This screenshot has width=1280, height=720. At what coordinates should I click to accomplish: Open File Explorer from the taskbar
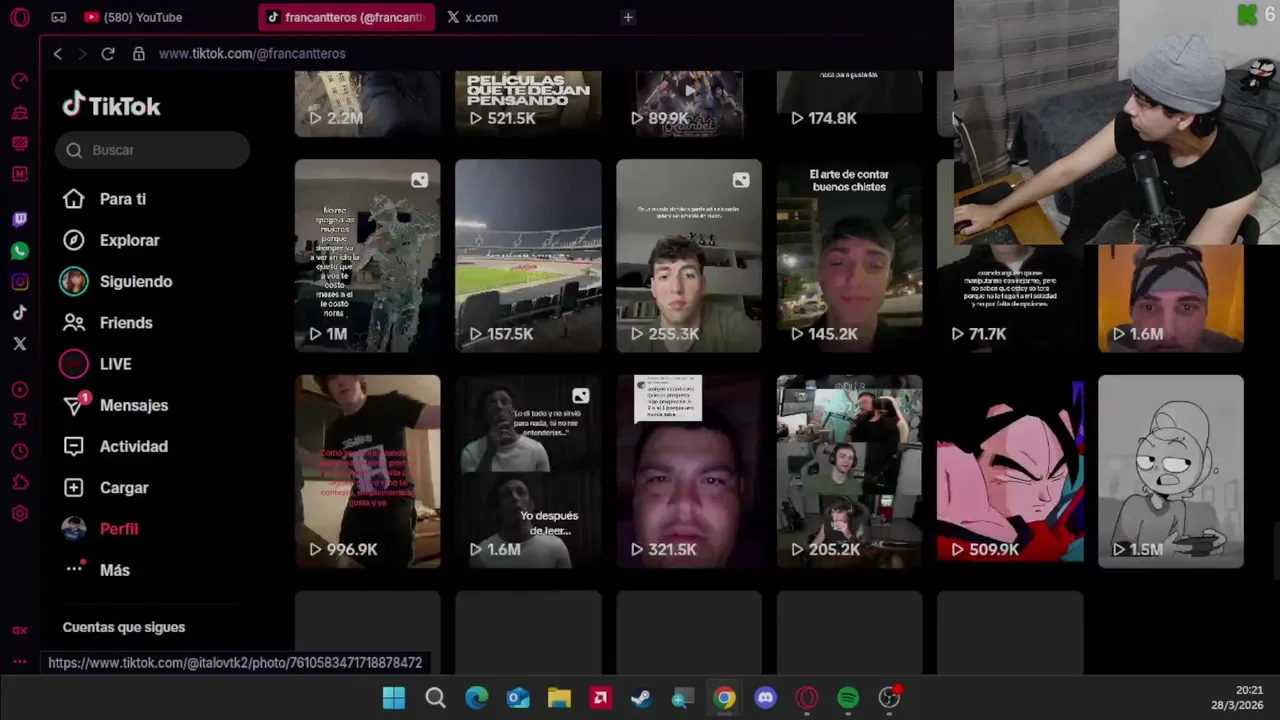coord(559,698)
